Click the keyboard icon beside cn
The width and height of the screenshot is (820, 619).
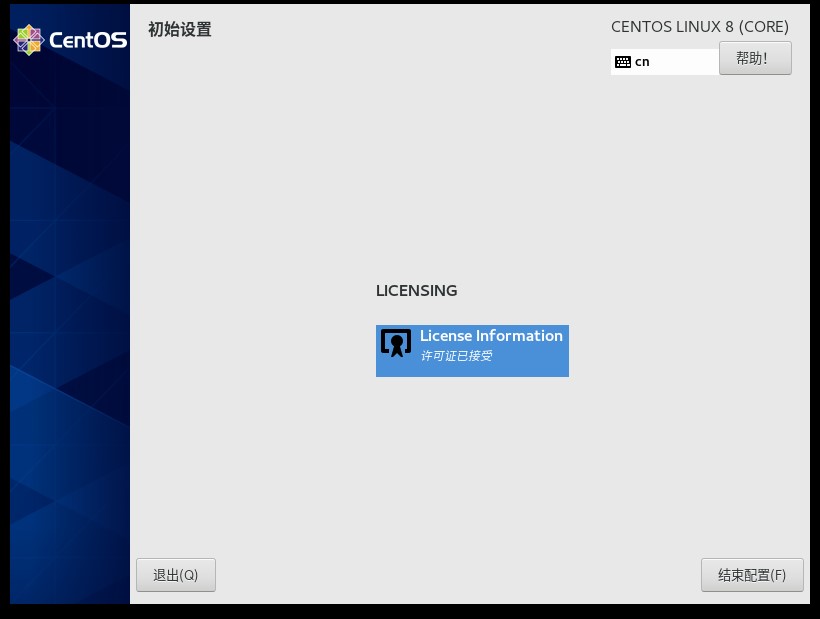(623, 62)
